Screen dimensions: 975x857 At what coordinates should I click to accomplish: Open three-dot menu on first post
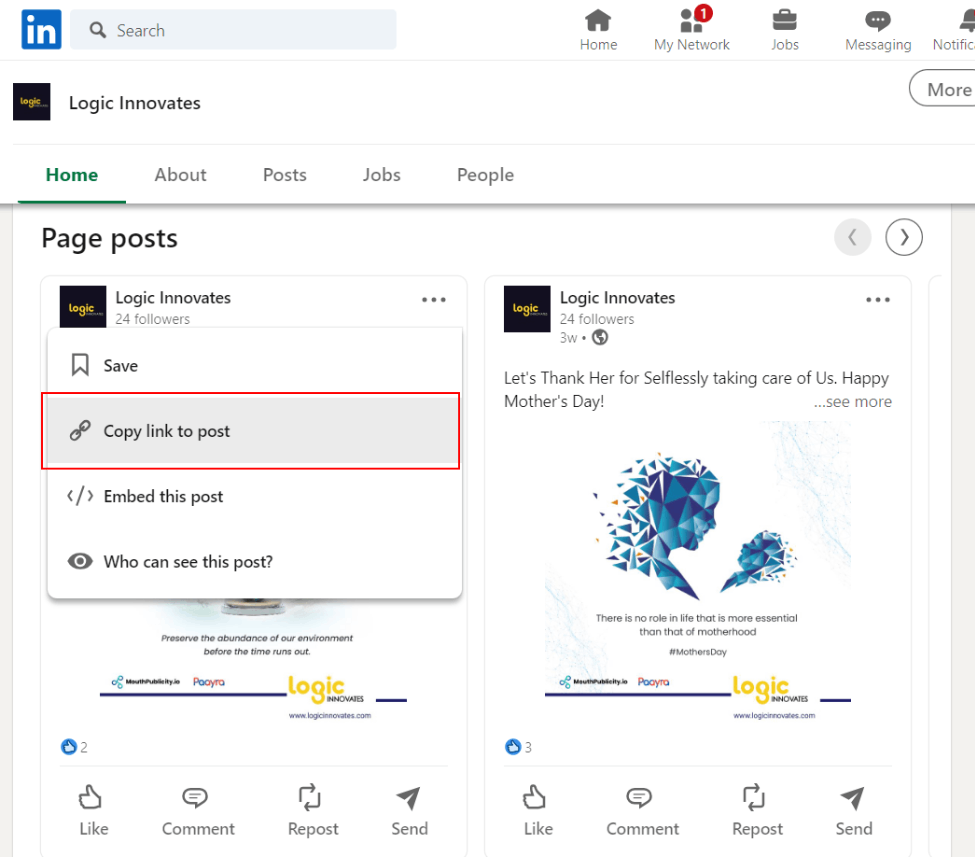click(433, 300)
